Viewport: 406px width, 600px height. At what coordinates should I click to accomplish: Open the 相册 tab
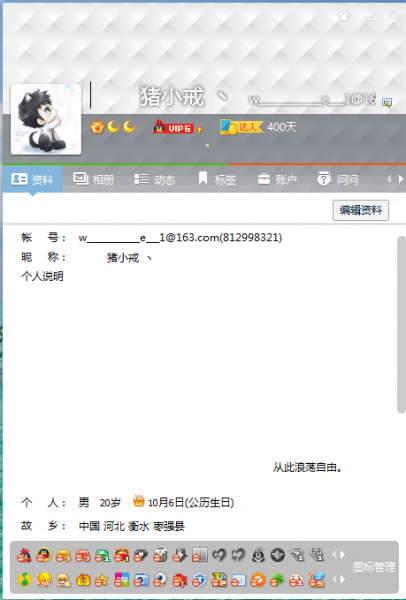(94, 179)
